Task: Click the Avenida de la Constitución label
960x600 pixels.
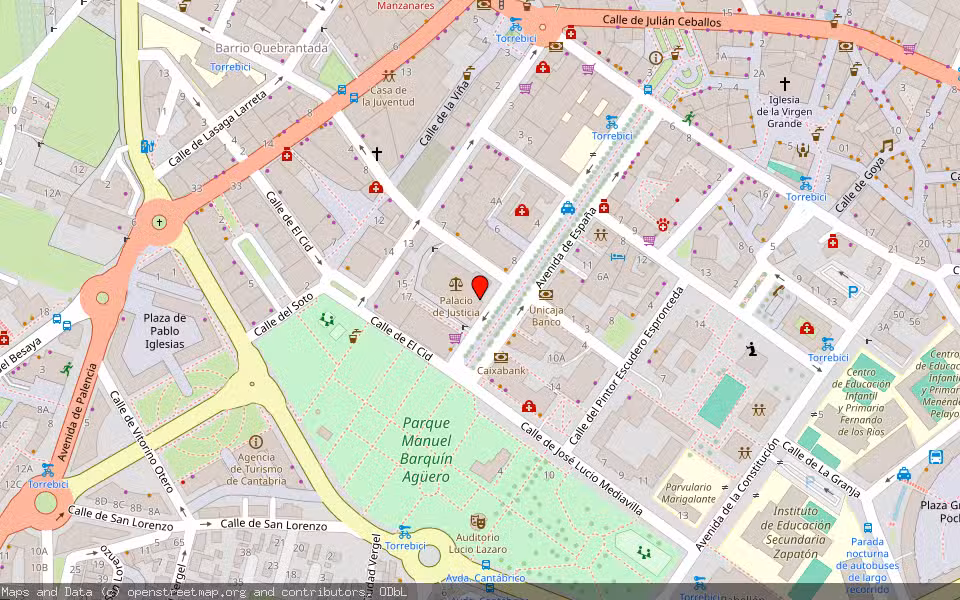Action: 737,494
